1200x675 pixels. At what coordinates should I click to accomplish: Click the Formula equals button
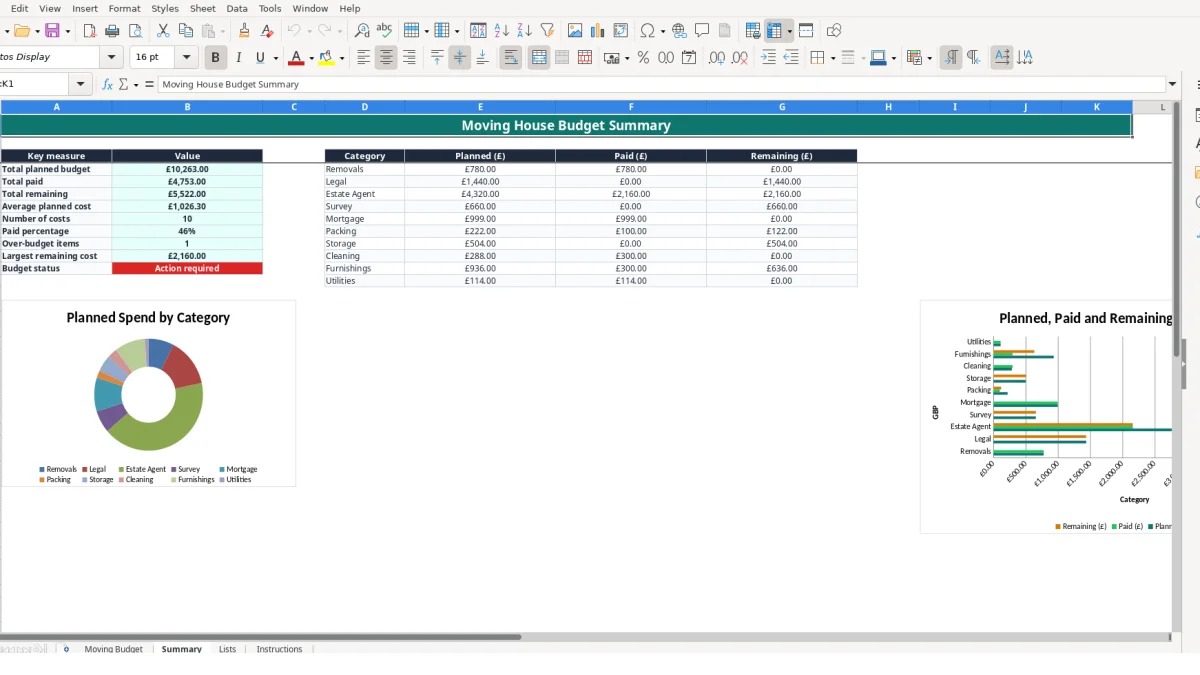click(149, 84)
